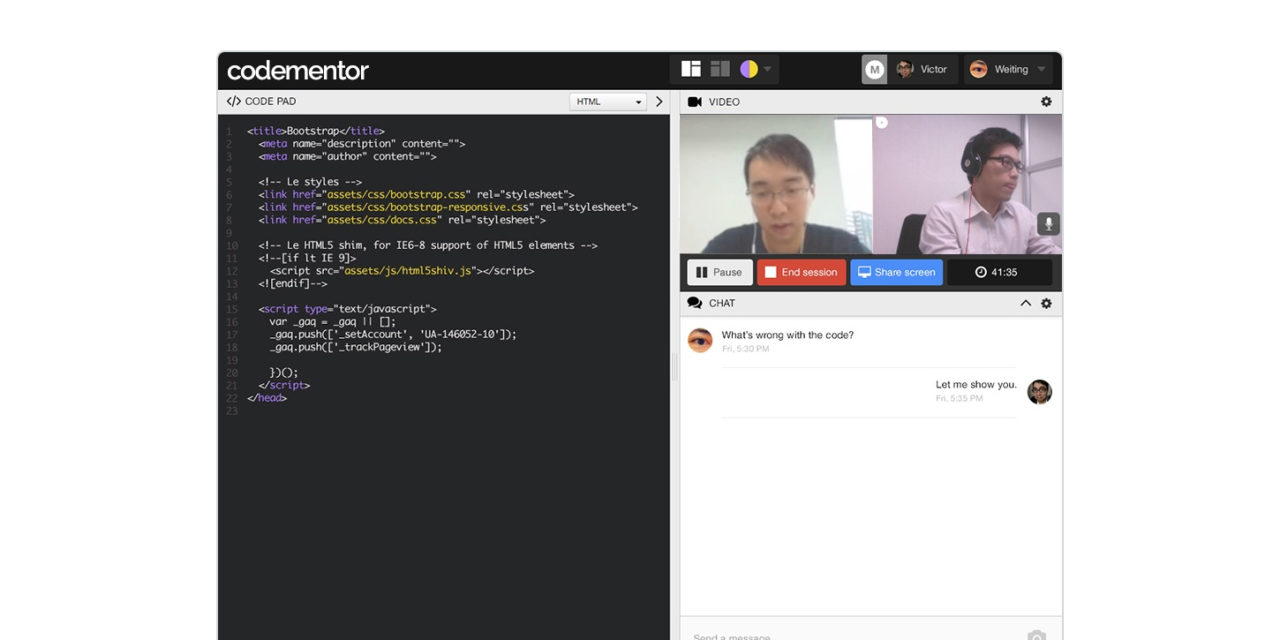Click the Video camera icon in header

click(694, 102)
